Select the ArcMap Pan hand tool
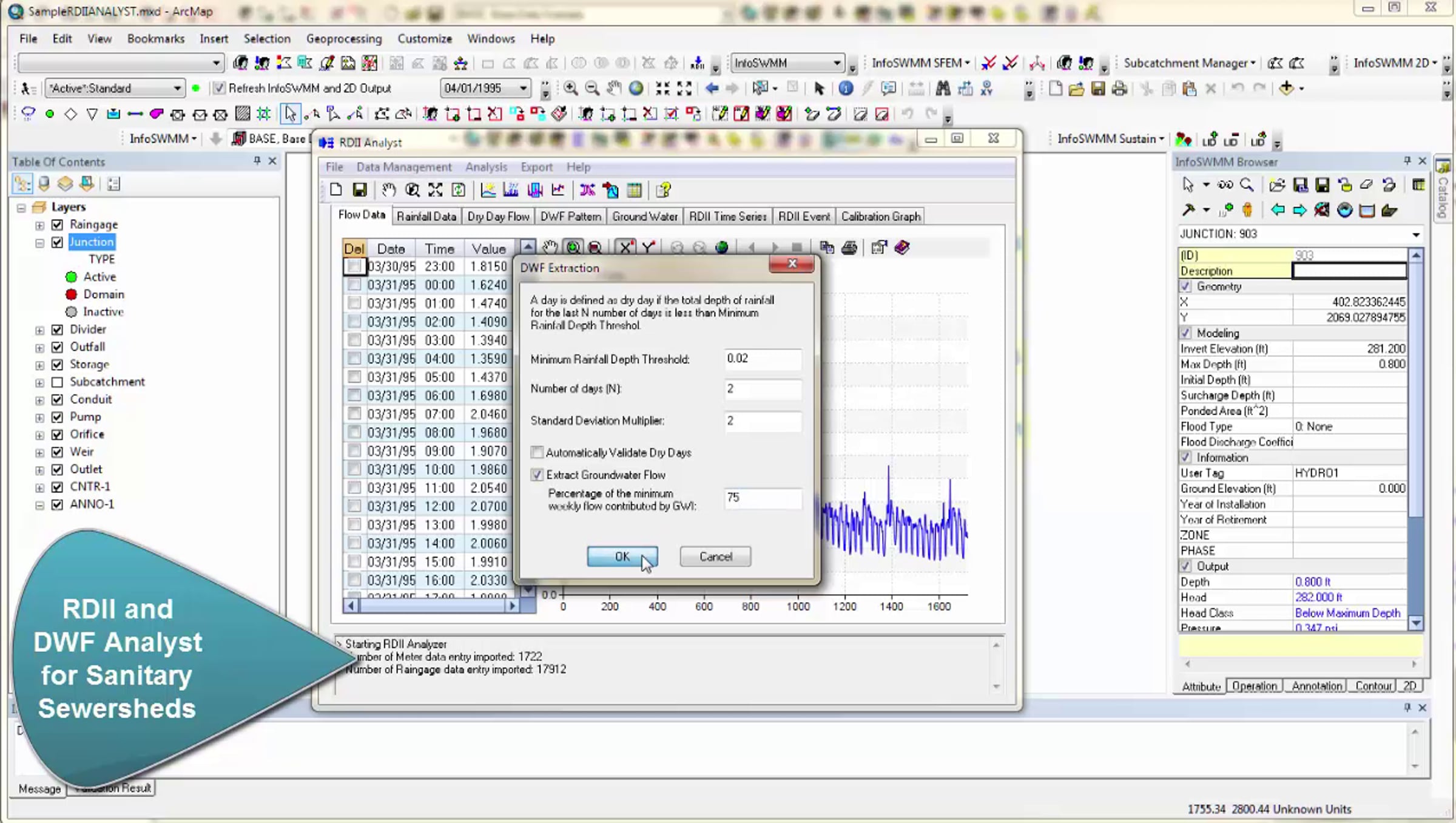Screen dimensions: 1456x823 coord(614,89)
